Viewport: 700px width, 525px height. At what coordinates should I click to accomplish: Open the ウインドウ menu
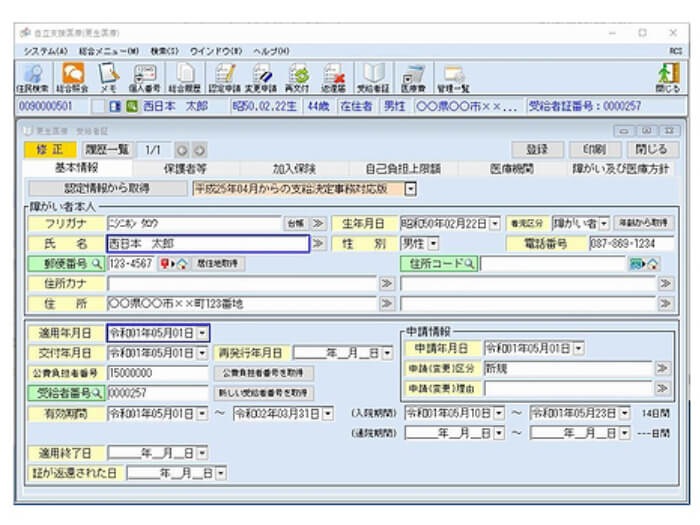[216, 51]
